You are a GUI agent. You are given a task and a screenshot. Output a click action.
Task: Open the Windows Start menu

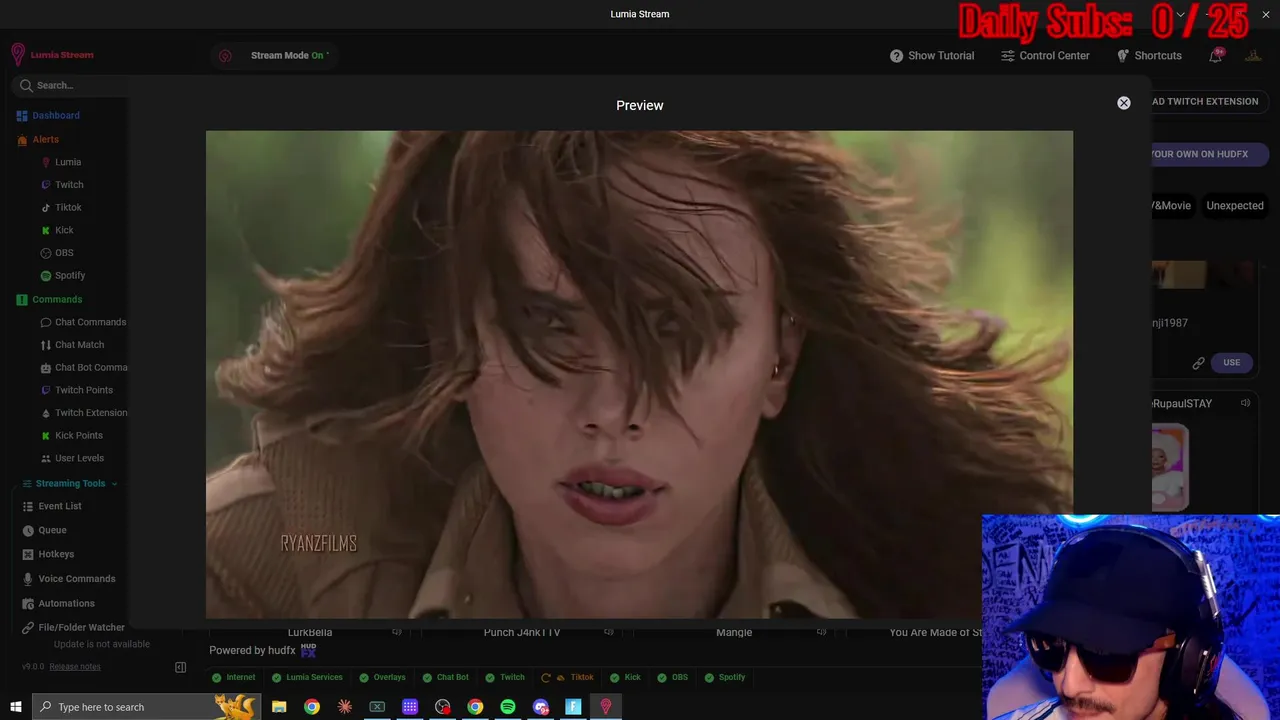coord(16,707)
